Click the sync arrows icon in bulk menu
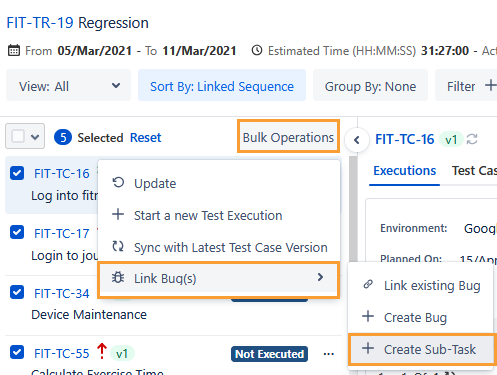 coord(118,247)
